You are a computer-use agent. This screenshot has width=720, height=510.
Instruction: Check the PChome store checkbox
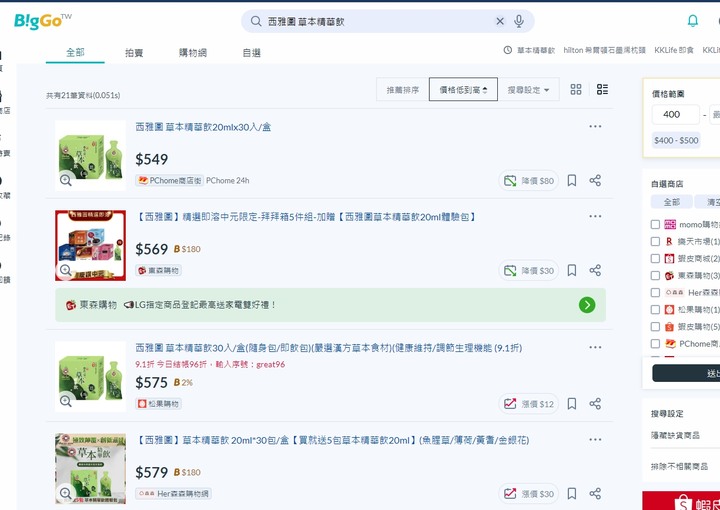655,344
